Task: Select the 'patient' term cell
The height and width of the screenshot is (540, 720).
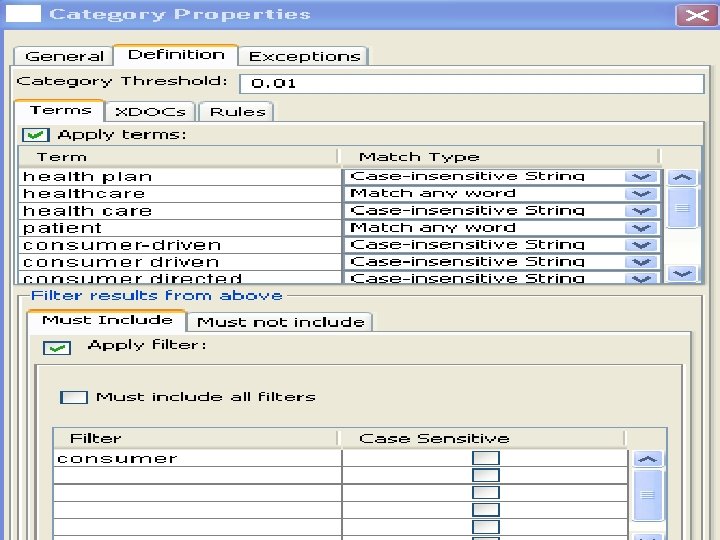Action: click(180, 228)
